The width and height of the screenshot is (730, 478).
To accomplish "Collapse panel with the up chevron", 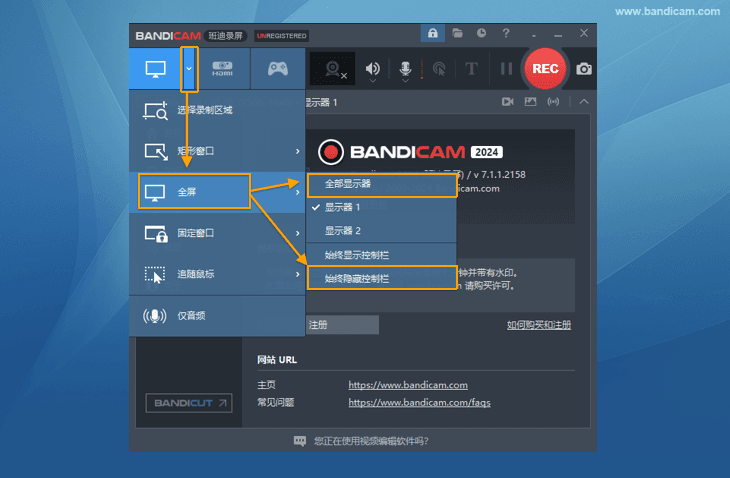I will [x=584, y=101].
